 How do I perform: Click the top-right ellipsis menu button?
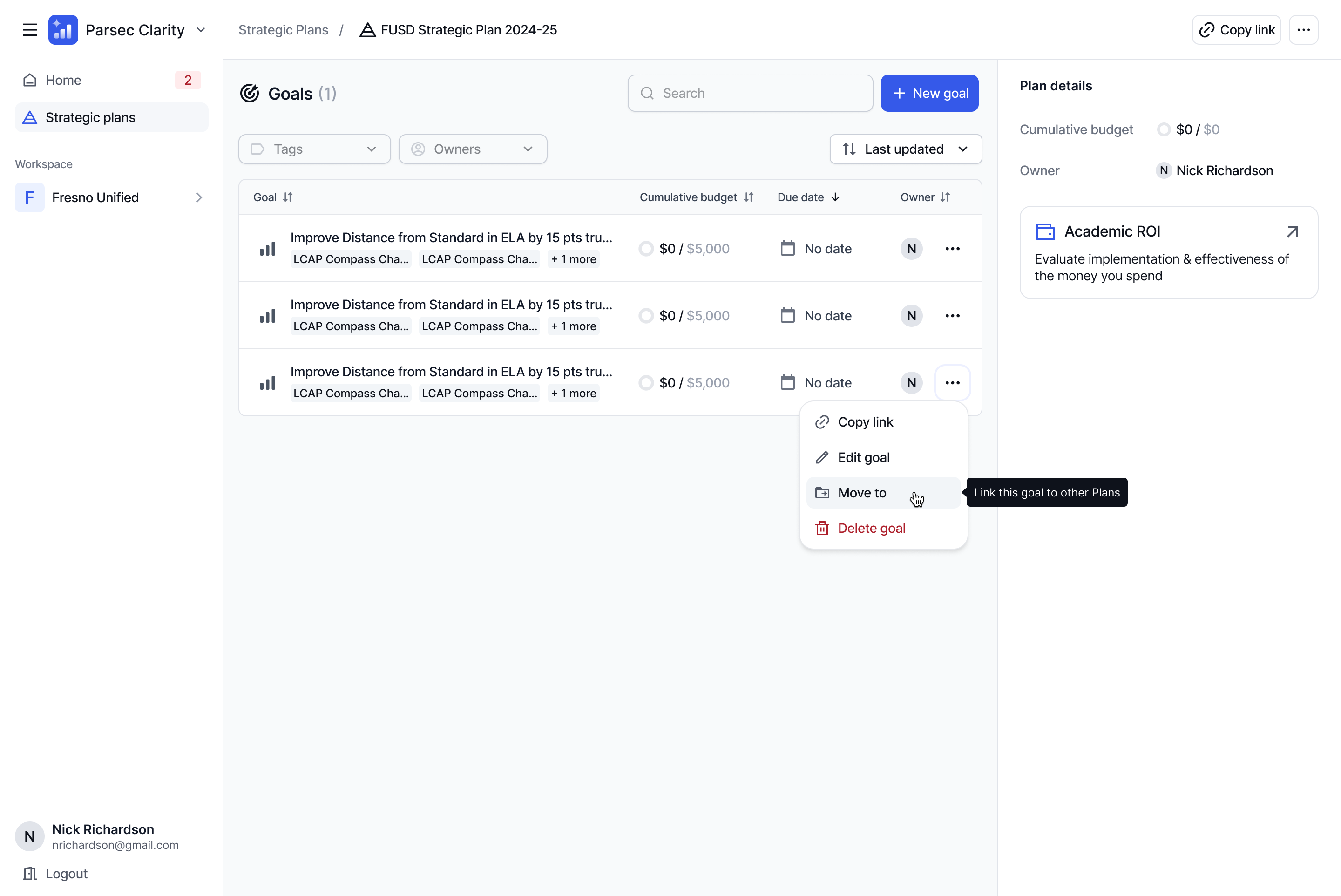click(1303, 30)
